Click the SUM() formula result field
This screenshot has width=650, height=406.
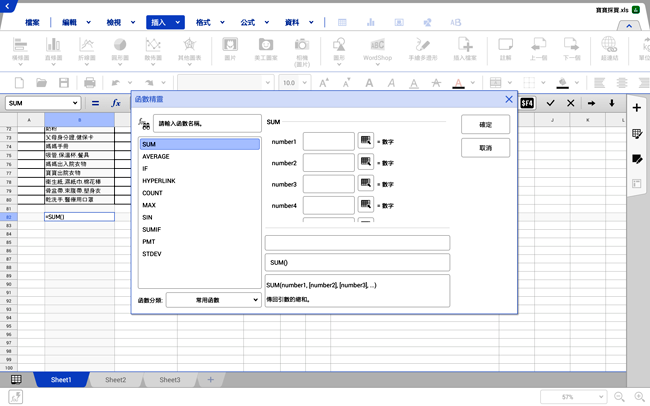[x=357, y=263]
